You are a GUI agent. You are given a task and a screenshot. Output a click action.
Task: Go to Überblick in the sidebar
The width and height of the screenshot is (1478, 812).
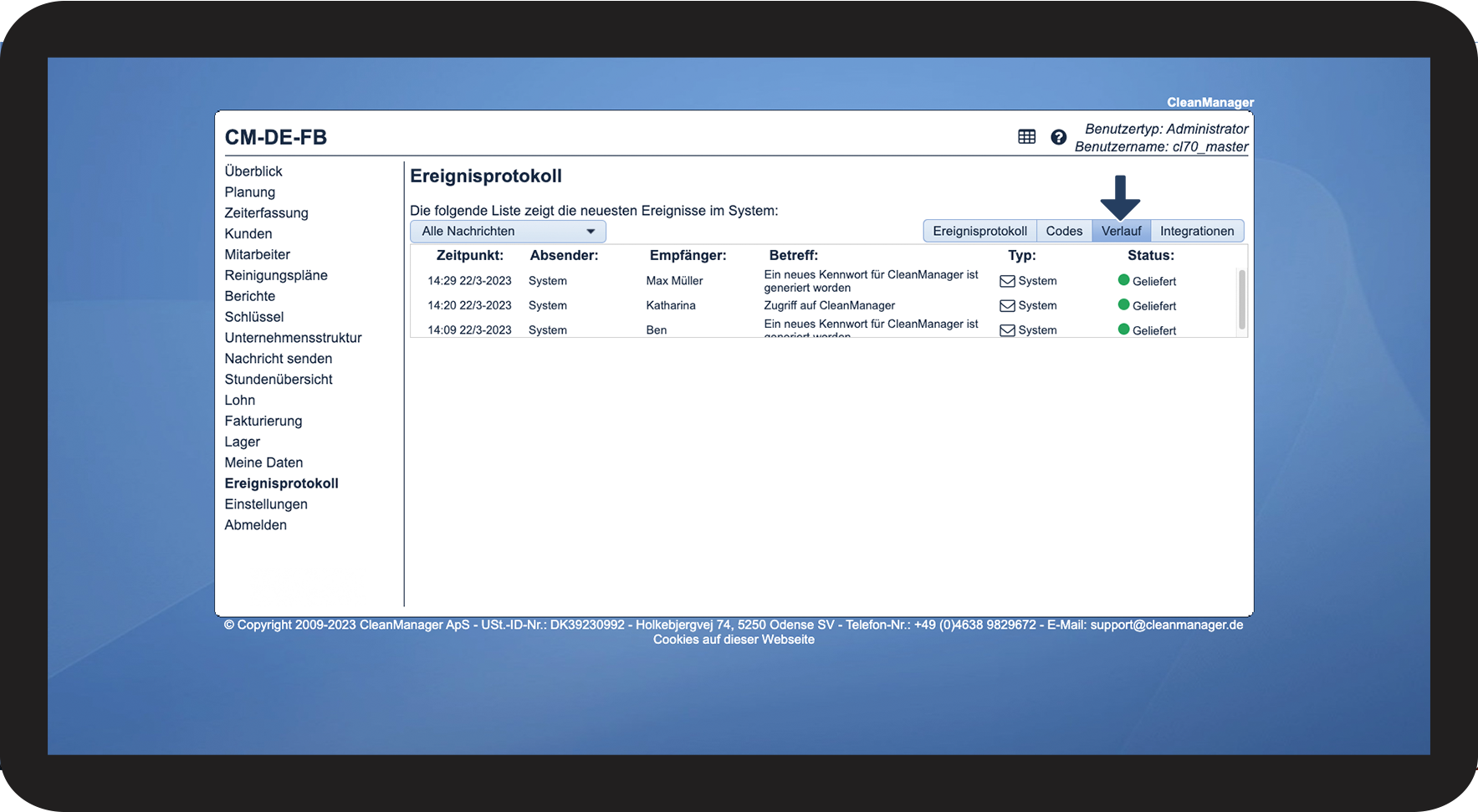pos(253,171)
